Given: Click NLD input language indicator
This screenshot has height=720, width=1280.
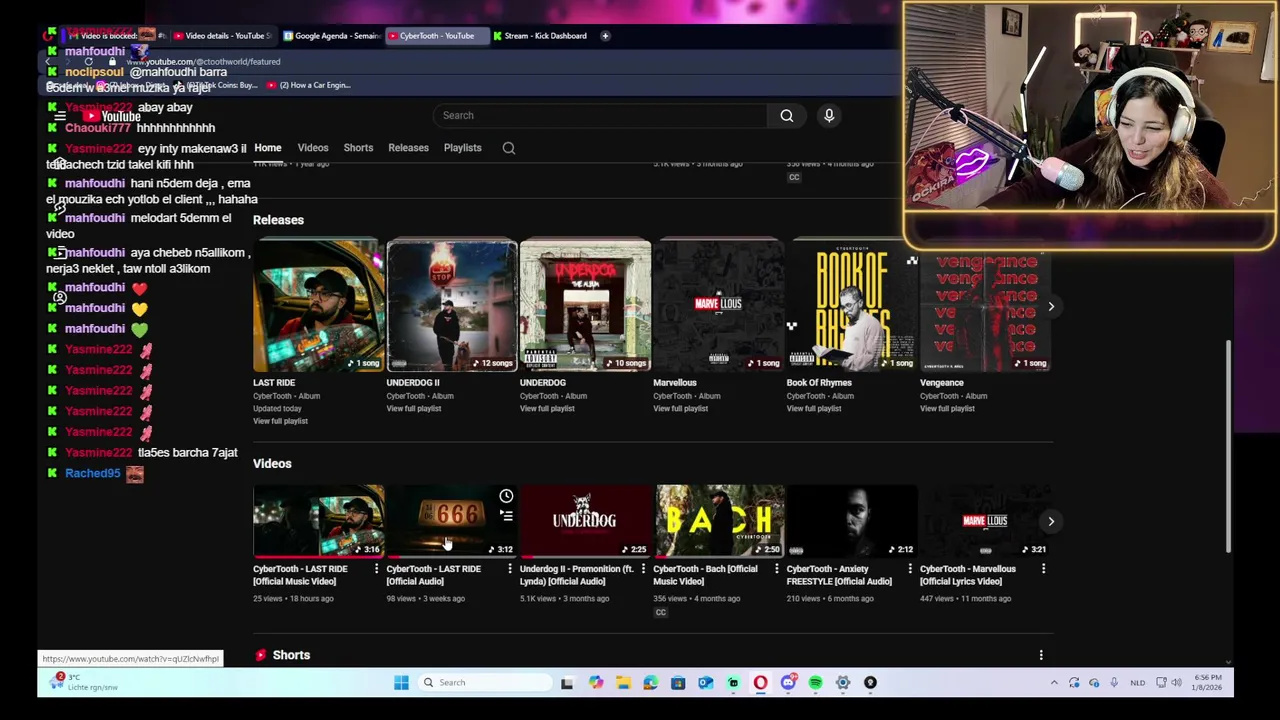Looking at the screenshot, I should tap(1137, 683).
